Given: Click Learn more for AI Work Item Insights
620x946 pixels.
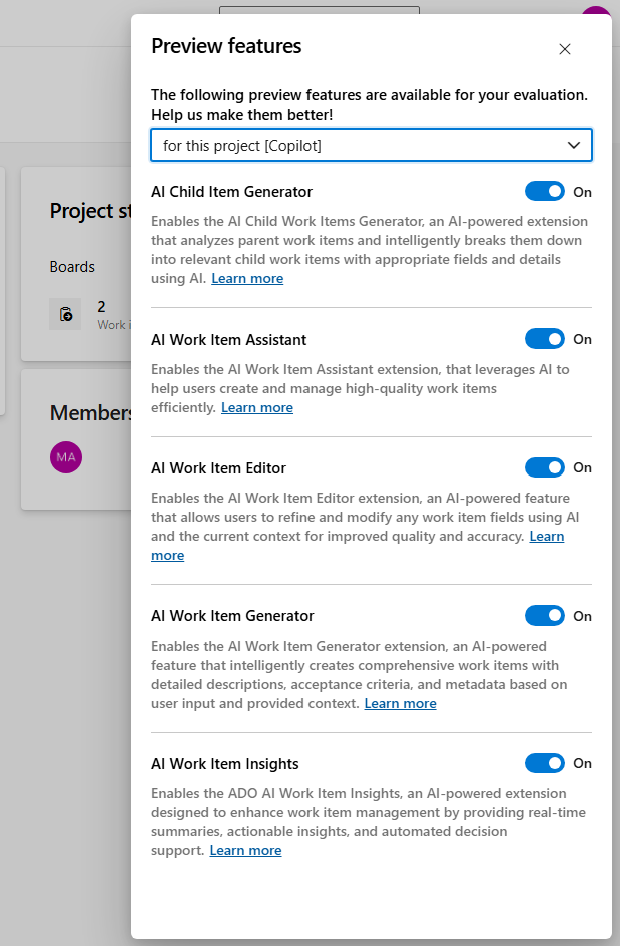Looking at the screenshot, I should [x=245, y=850].
